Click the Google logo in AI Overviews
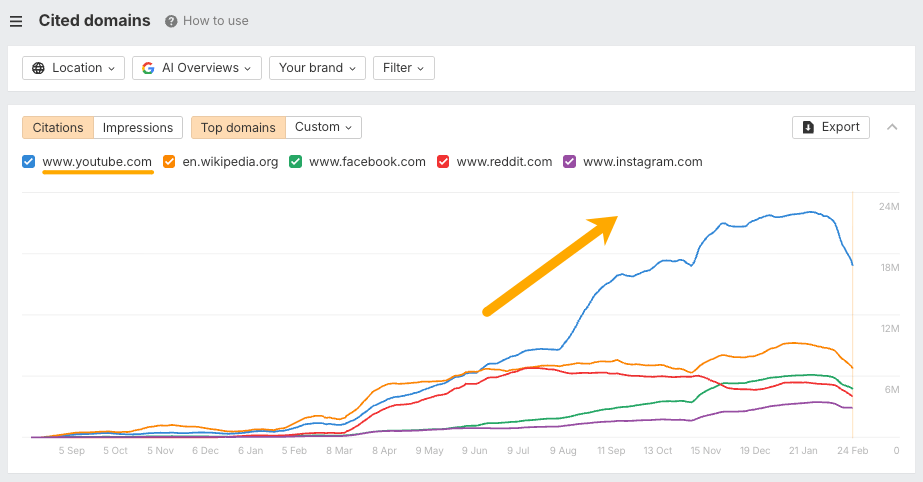Image resolution: width=923 pixels, height=482 pixels. [x=148, y=68]
